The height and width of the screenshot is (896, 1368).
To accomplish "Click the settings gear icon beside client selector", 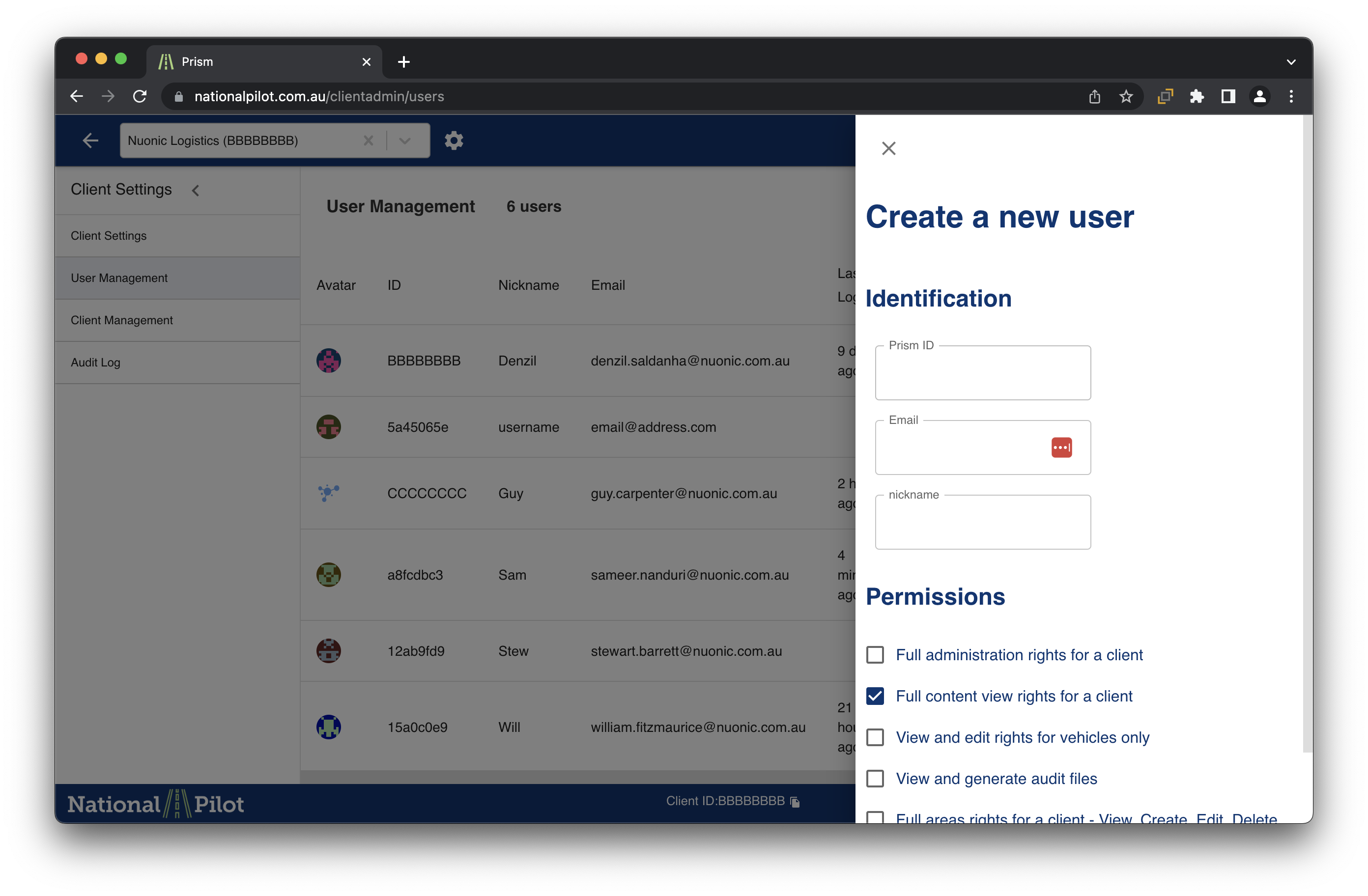I will (x=454, y=140).
